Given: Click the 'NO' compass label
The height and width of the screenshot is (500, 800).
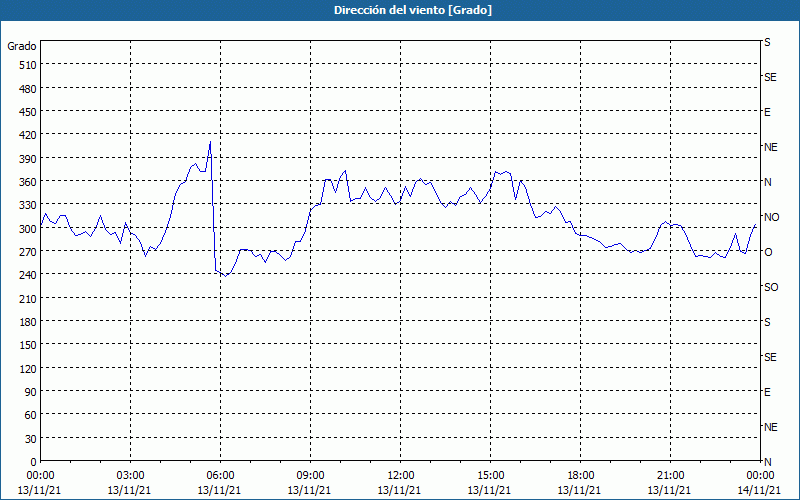Looking at the screenshot, I should pos(771,217).
